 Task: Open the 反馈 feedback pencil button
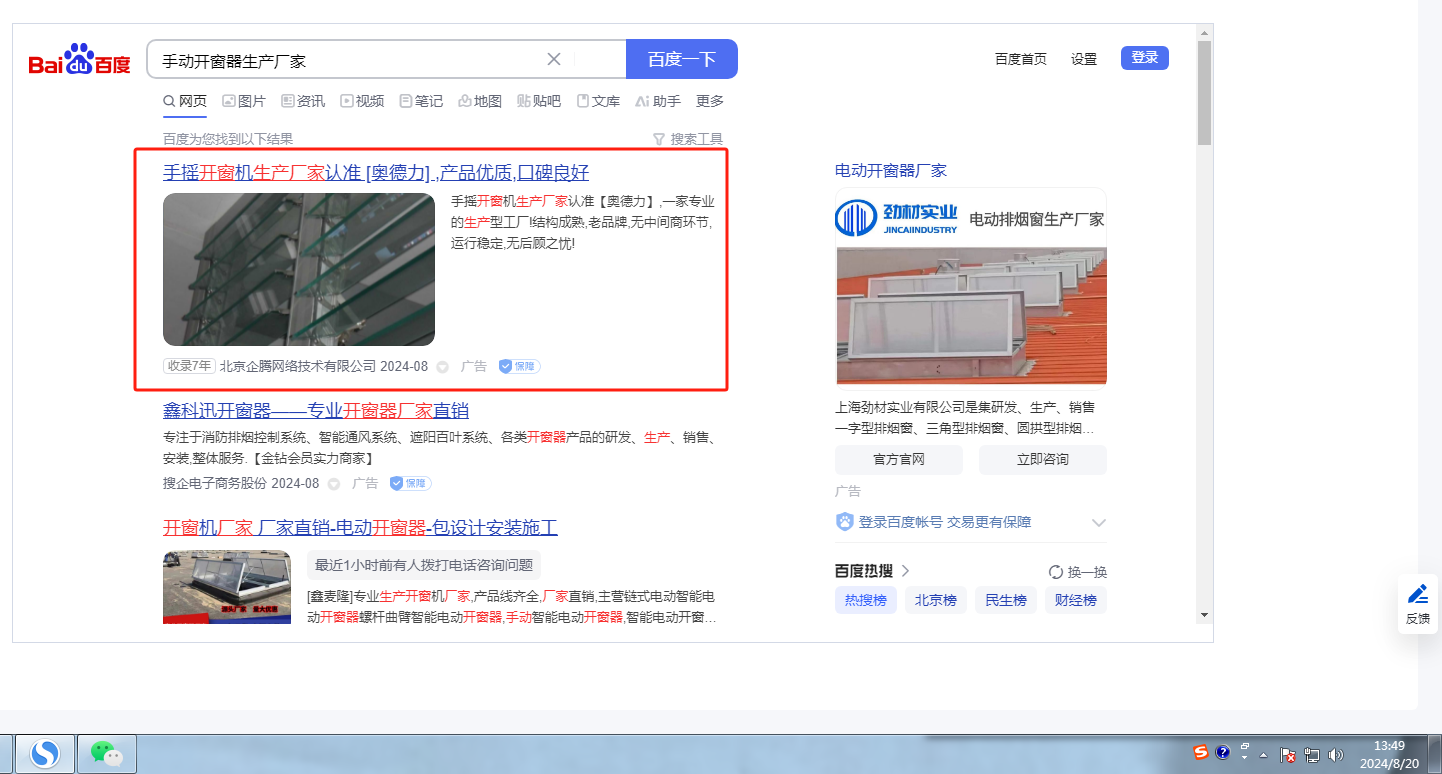pyautogui.click(x=1418, y=604)
